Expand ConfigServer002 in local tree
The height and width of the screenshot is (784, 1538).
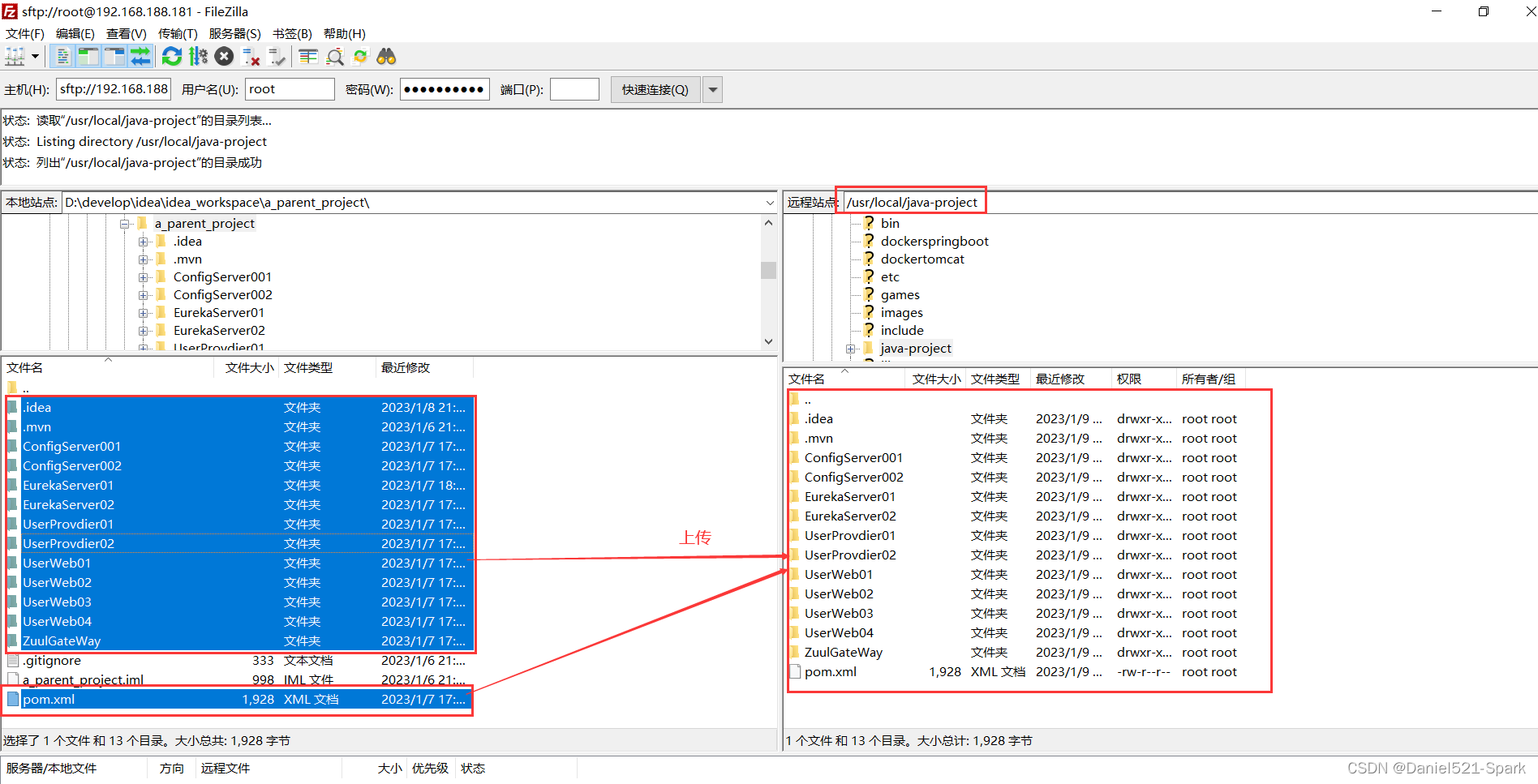coord(143,295)
